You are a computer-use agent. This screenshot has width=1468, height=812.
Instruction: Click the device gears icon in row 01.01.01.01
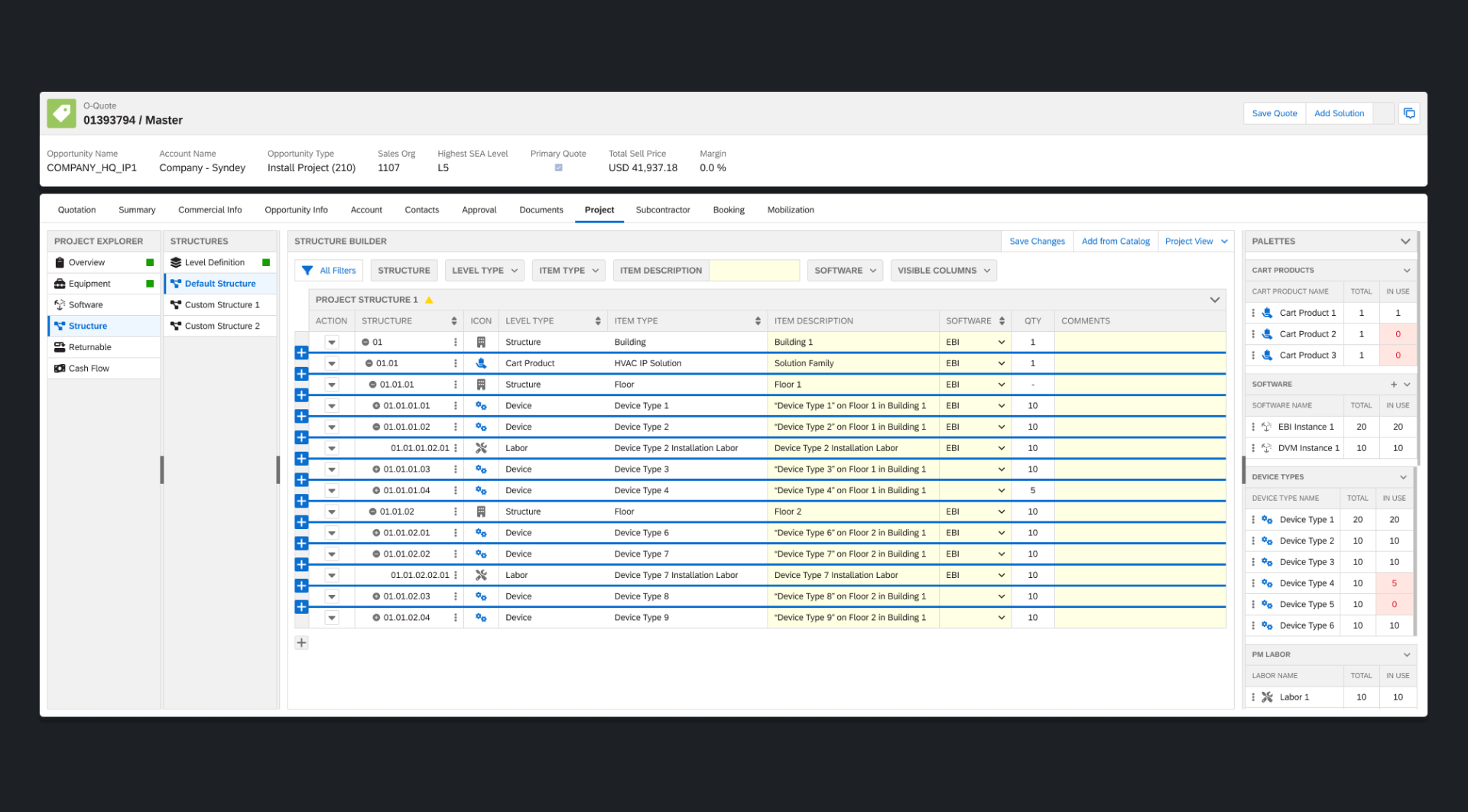coord(481,406)
